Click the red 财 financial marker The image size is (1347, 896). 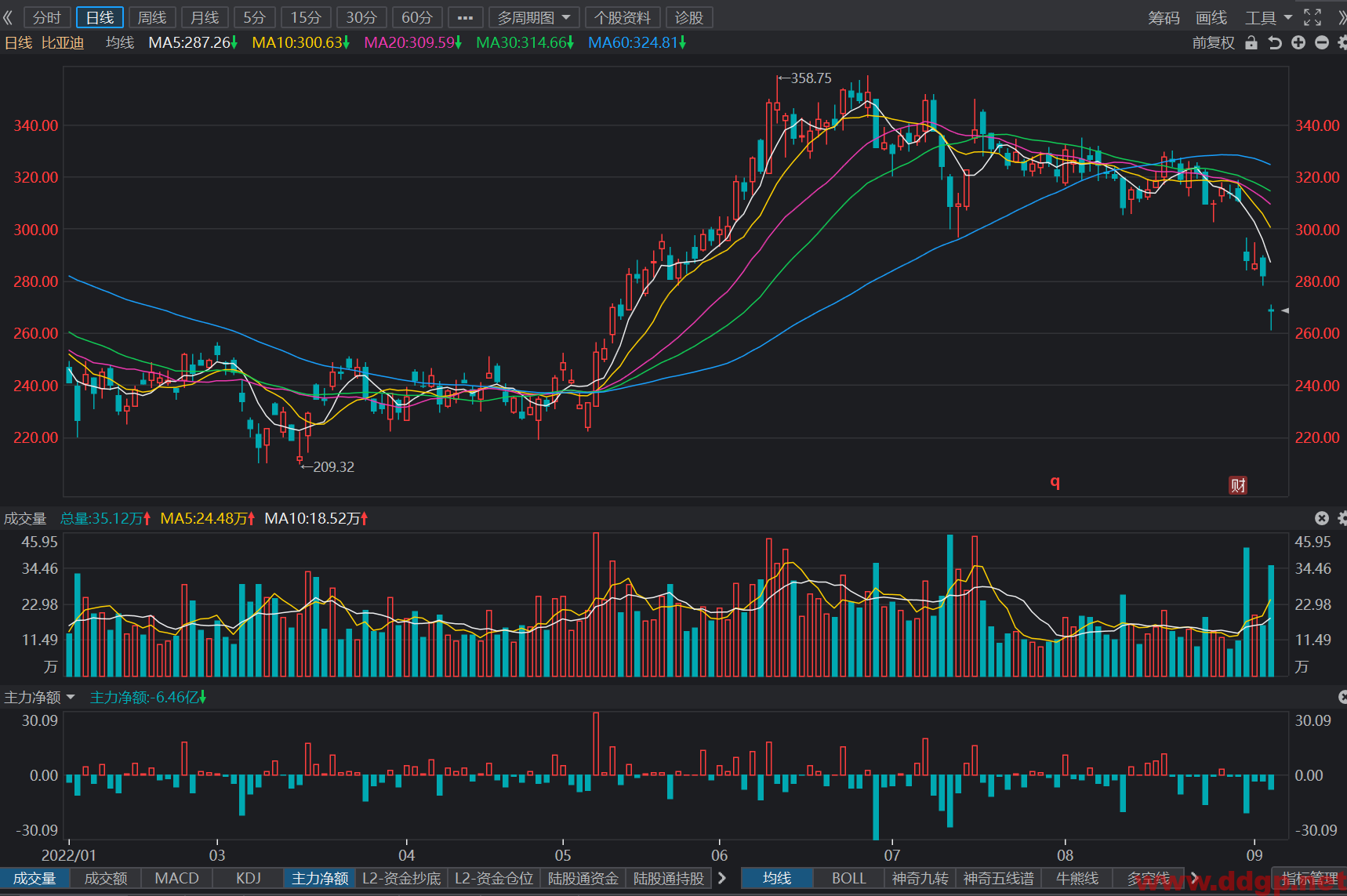1238,485
